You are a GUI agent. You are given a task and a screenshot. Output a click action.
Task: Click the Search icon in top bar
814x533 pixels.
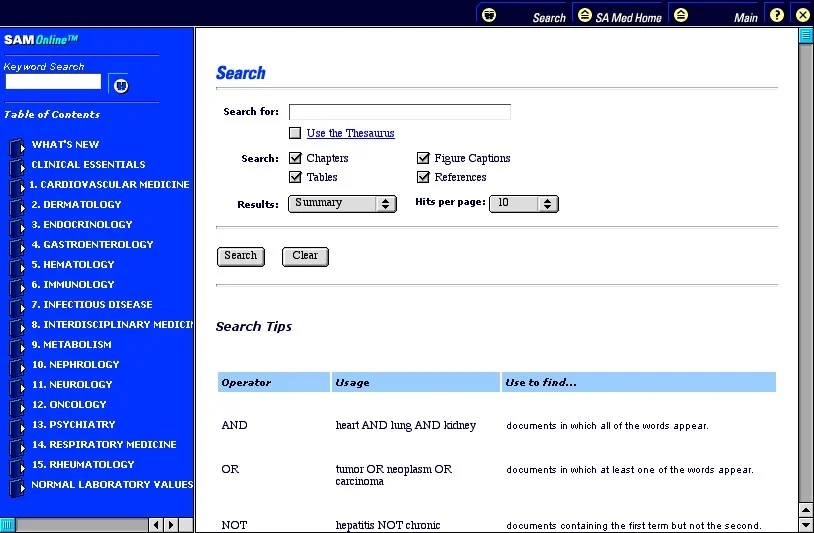(x=489, y=15)
